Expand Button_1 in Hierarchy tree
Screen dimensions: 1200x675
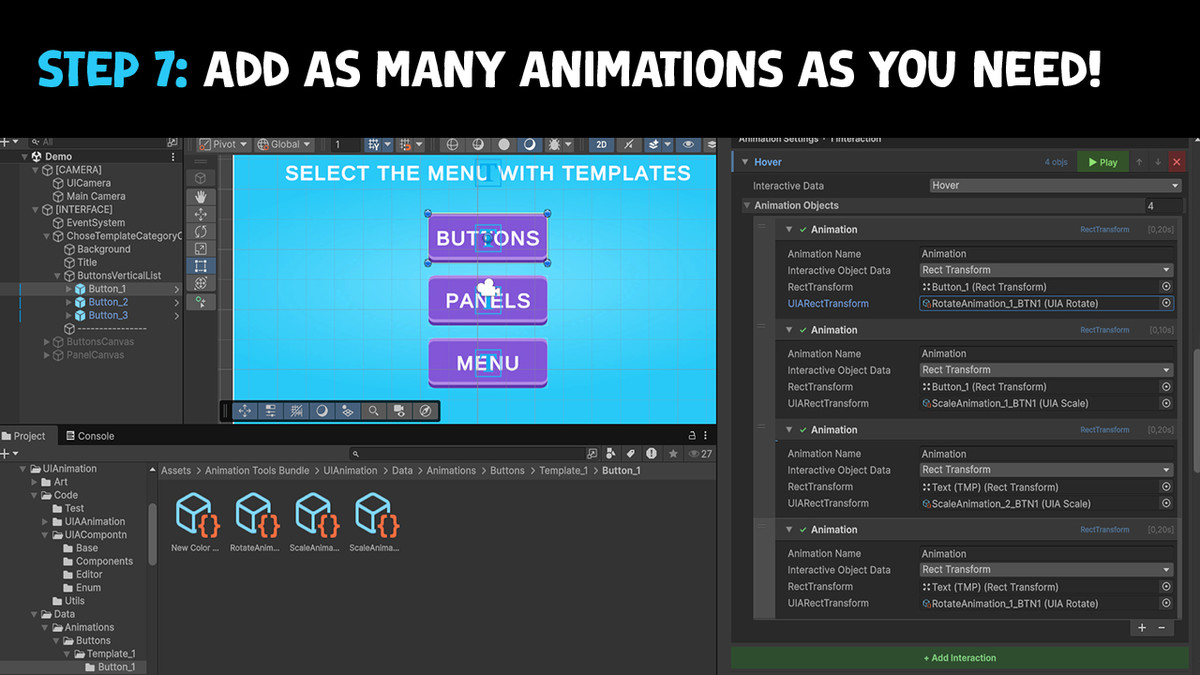click(x=69, y=289)
